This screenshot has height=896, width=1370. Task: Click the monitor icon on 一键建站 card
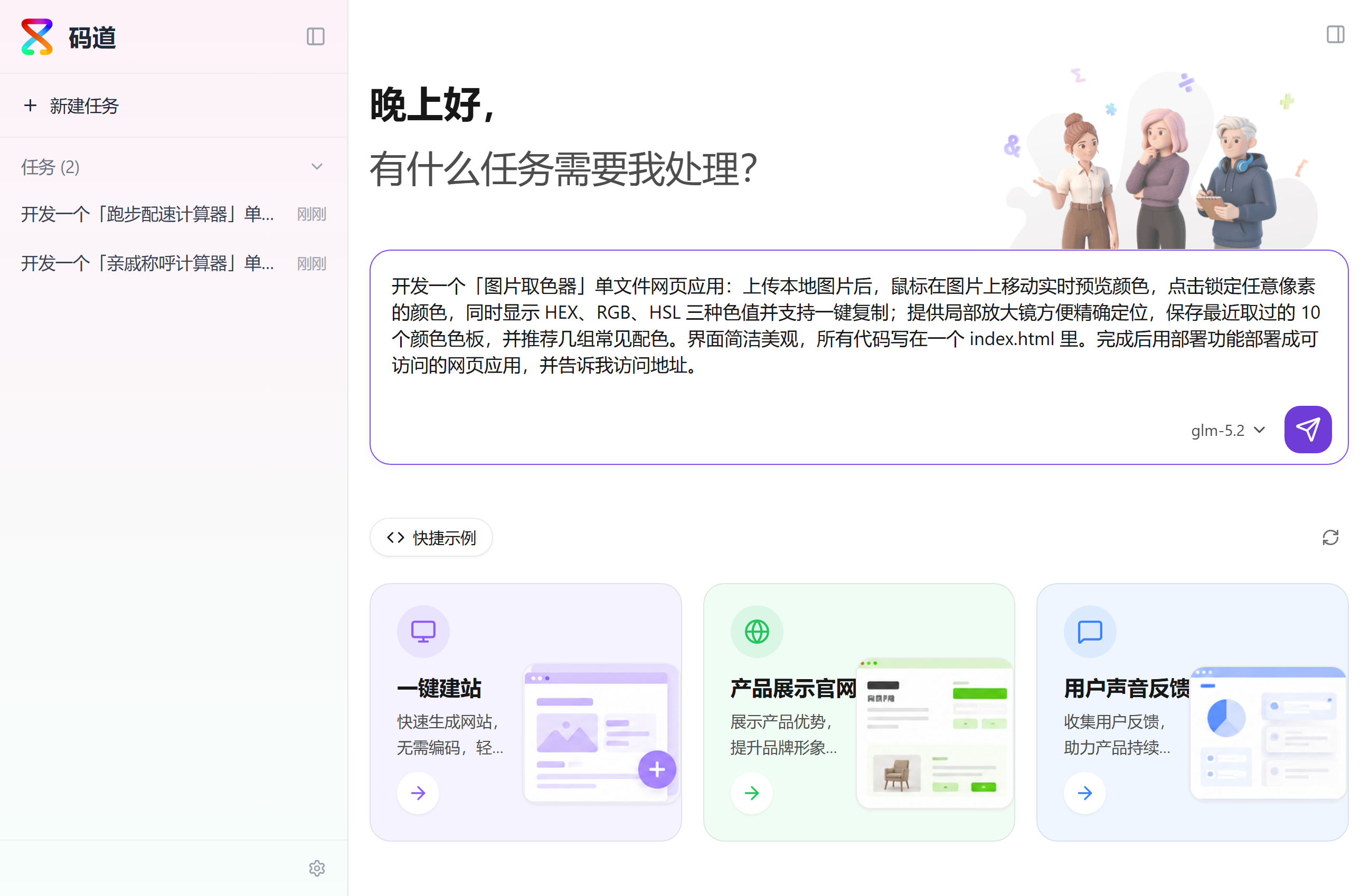(x=423, y=631)
